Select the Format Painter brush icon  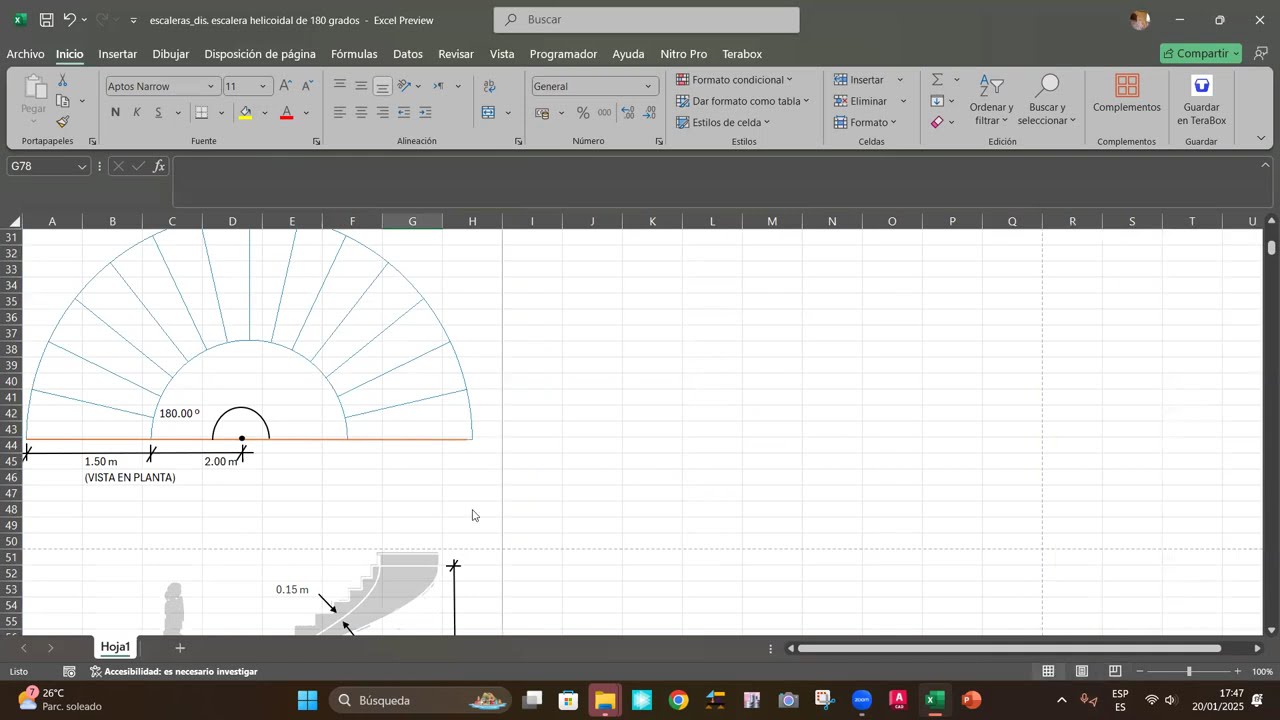pos(62,122)
